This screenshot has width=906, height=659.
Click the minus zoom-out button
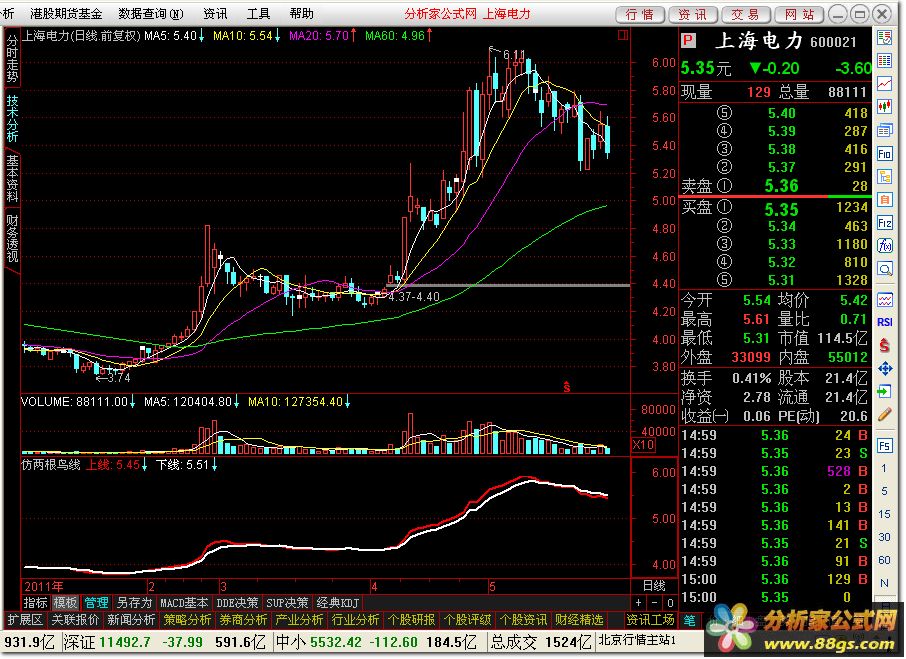[655, 603]
